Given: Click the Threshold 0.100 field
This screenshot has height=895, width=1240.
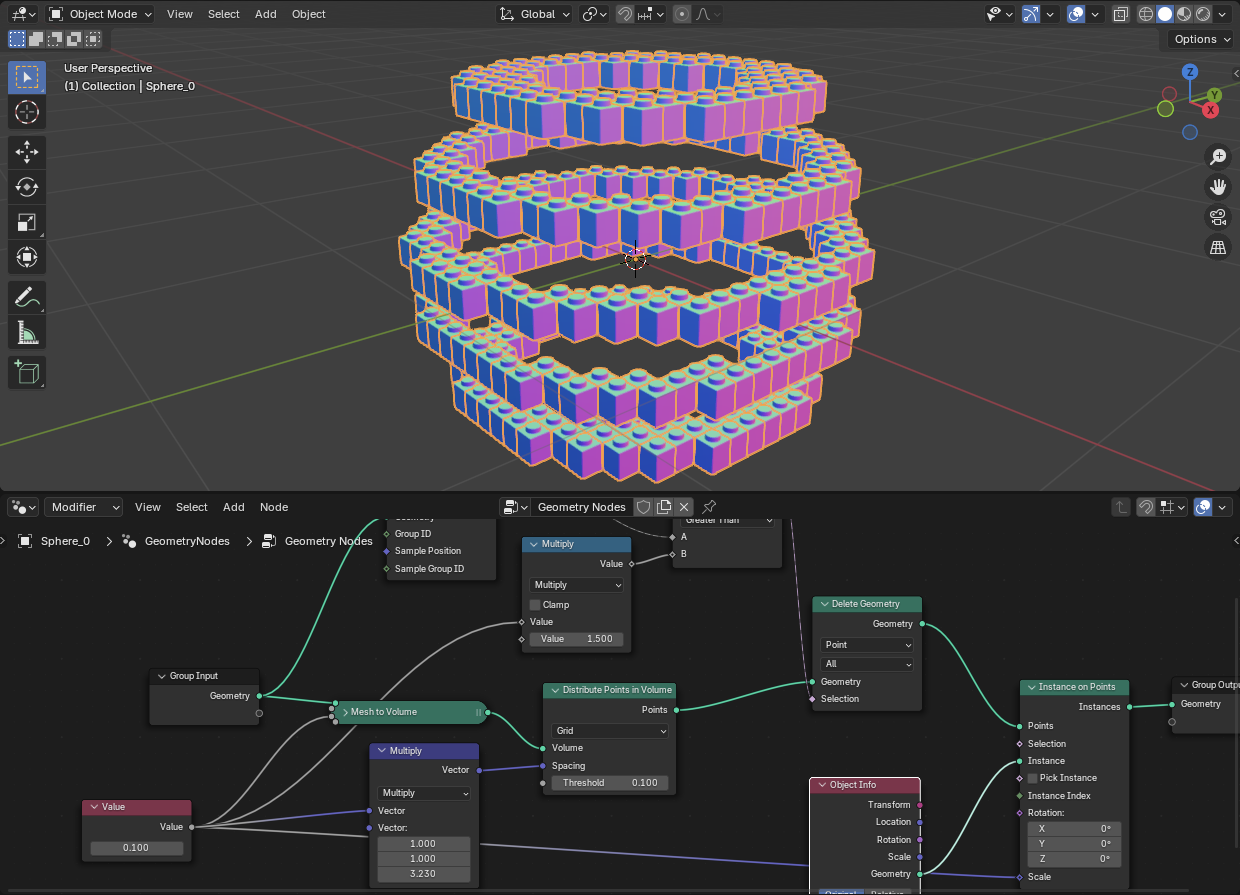Looking at the screenshot, I should click(x=610, y=783).
